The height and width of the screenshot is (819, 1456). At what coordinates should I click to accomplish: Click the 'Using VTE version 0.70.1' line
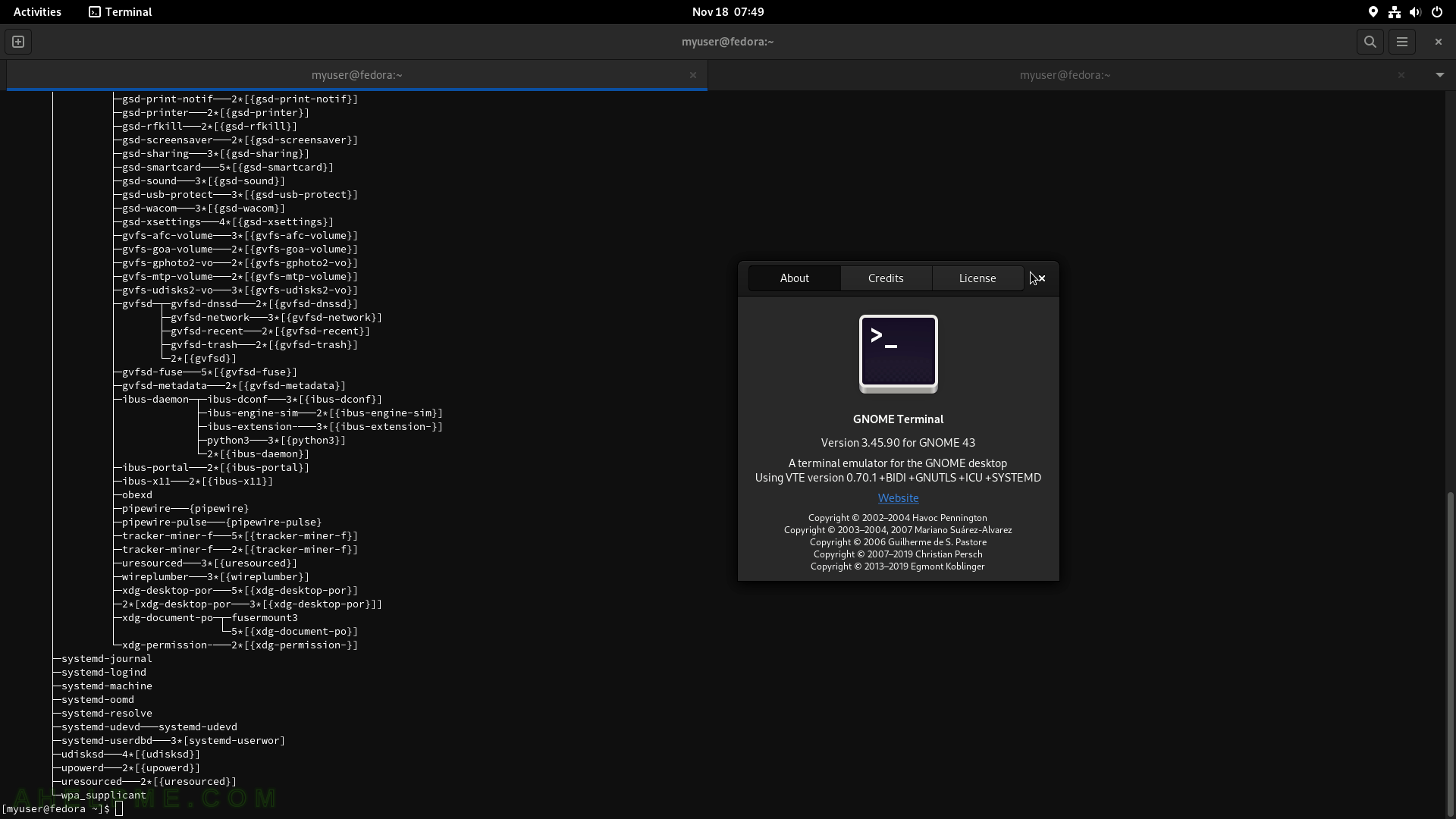898,478
